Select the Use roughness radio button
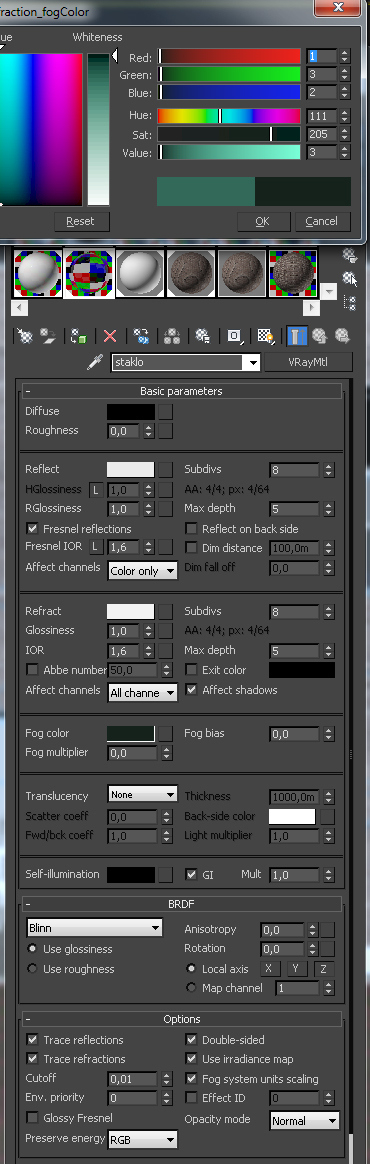The image size is (370, 1164). [32, 969]
